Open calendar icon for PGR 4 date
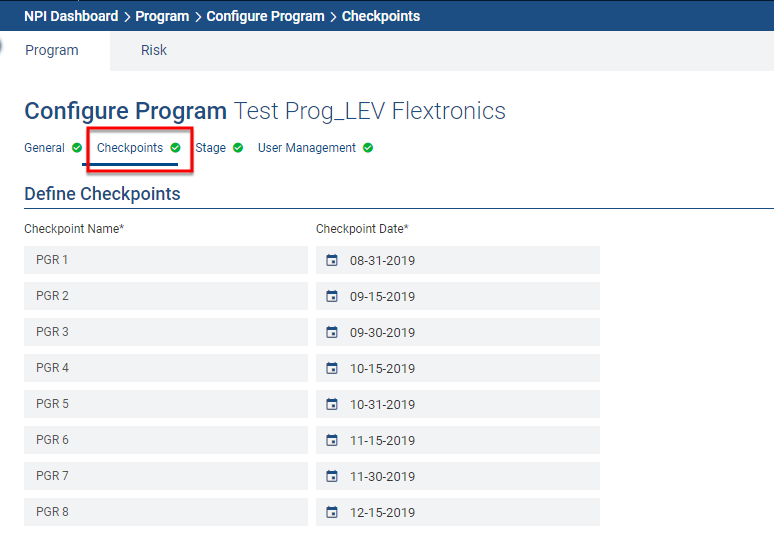The height and width of the screenshot is (555, 774). [x=332, y=369]
